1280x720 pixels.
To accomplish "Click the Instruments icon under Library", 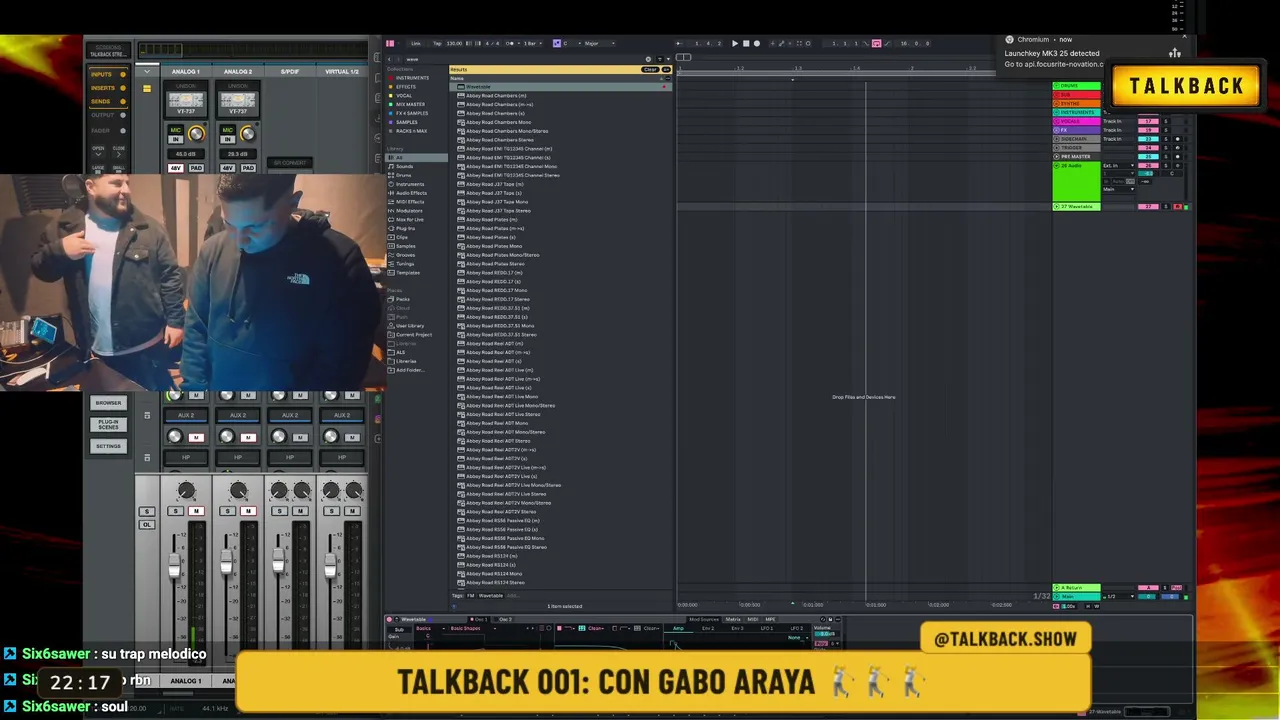I will [391, 184].
